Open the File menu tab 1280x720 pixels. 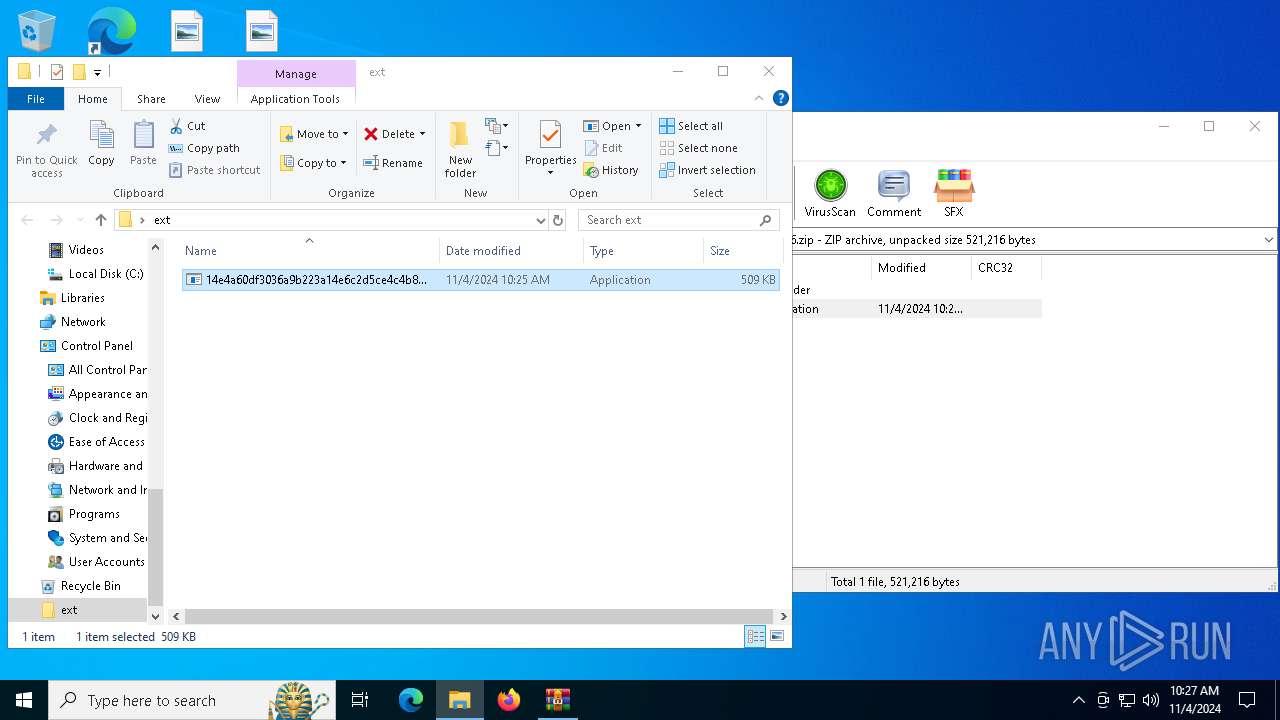point(36,99)
